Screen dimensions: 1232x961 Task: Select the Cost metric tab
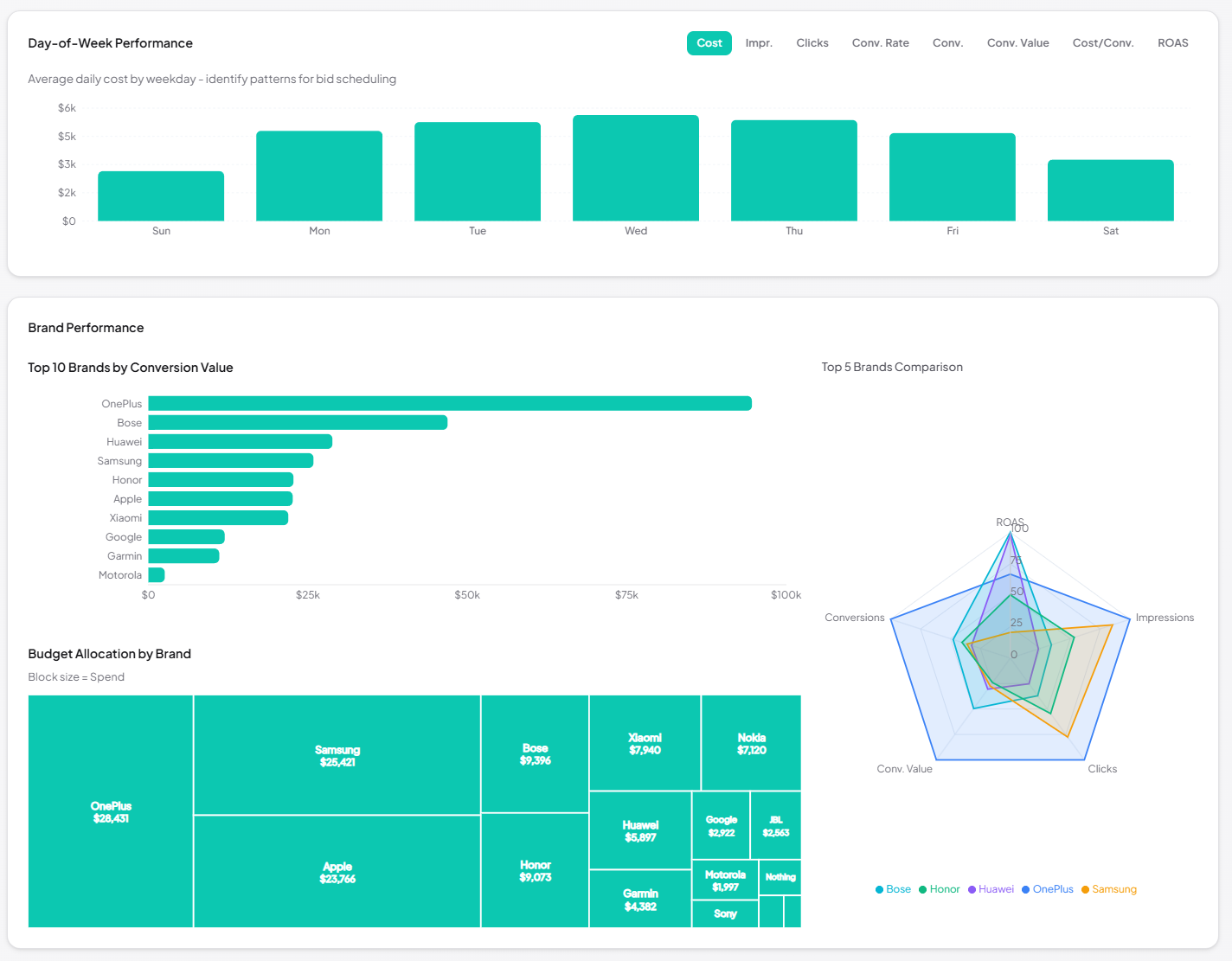[x=709, y=42]
